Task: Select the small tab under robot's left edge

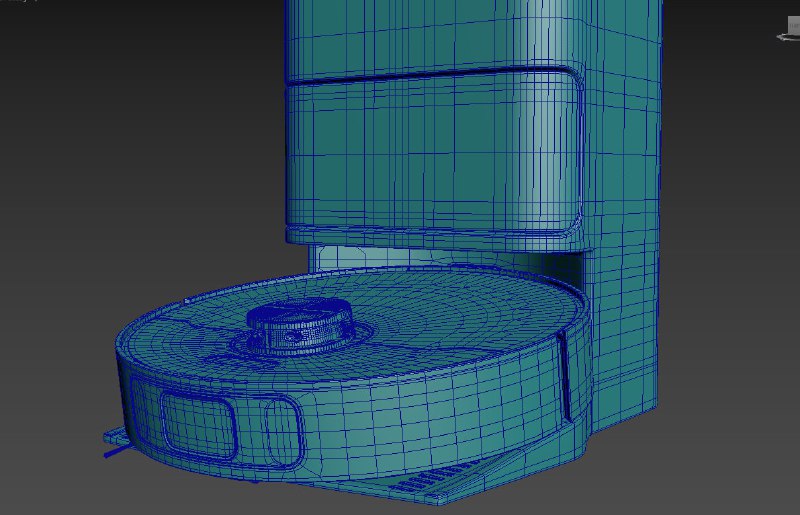Action: pos(115,436)
